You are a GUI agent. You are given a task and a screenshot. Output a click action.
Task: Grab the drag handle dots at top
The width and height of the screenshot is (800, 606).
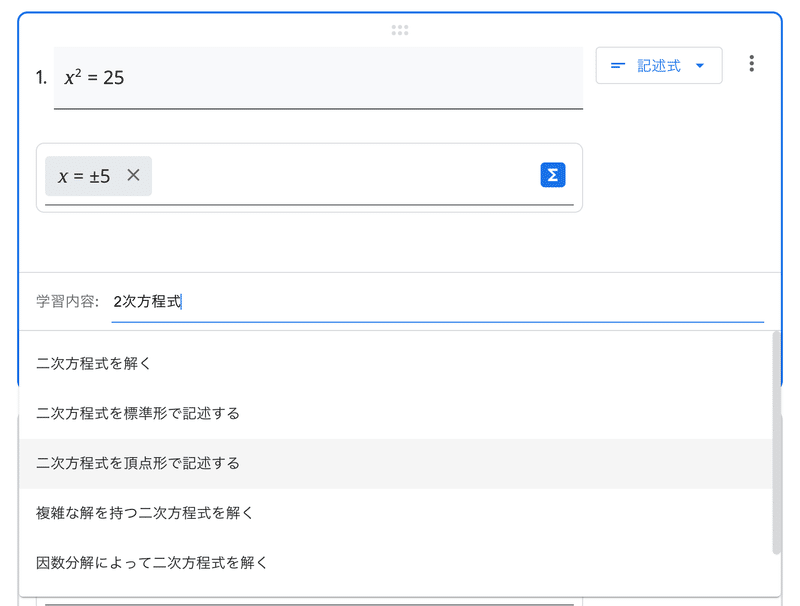pos(399,30)
